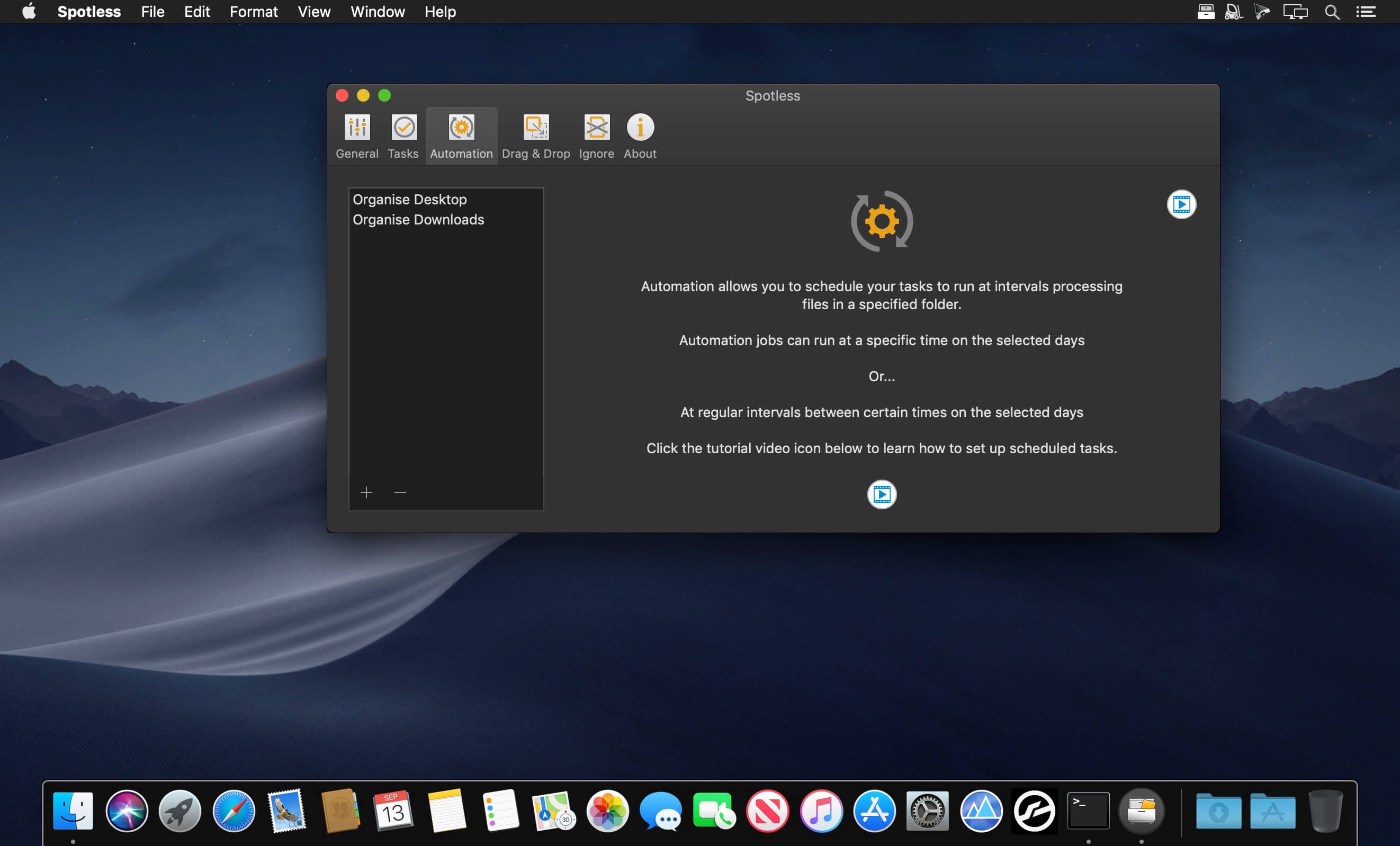The width and height of the screenshot is (1400, 846).
Task: Remove automation job with minus button
Action: [x=400, y=492]
